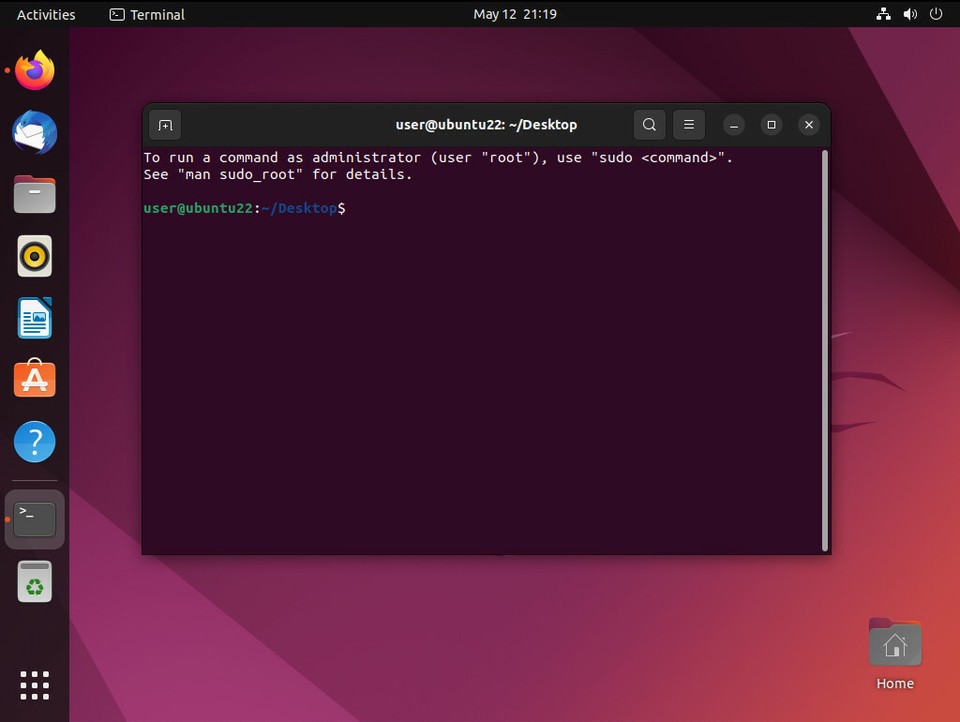The height and width of the screenshot is (722, 960).
Task: Show the Applications grid
Action: click(x=34, y=685)
